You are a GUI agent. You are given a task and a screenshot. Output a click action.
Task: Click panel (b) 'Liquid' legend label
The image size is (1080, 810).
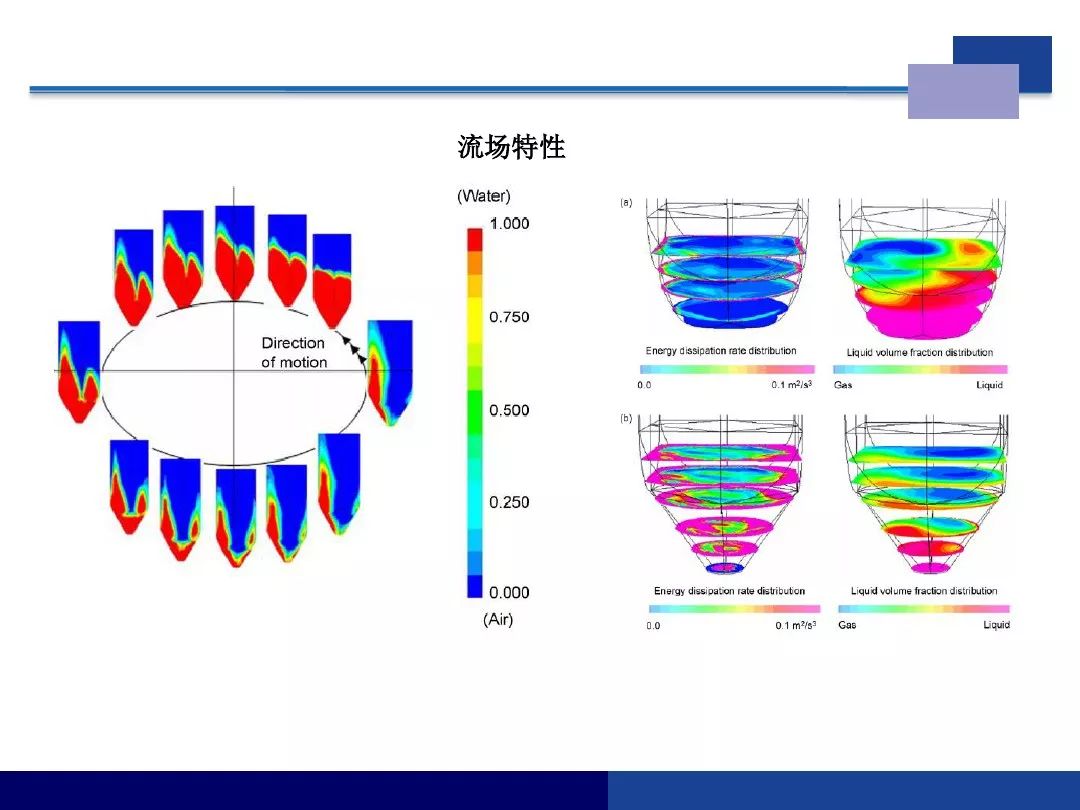[x=996, y=625]
